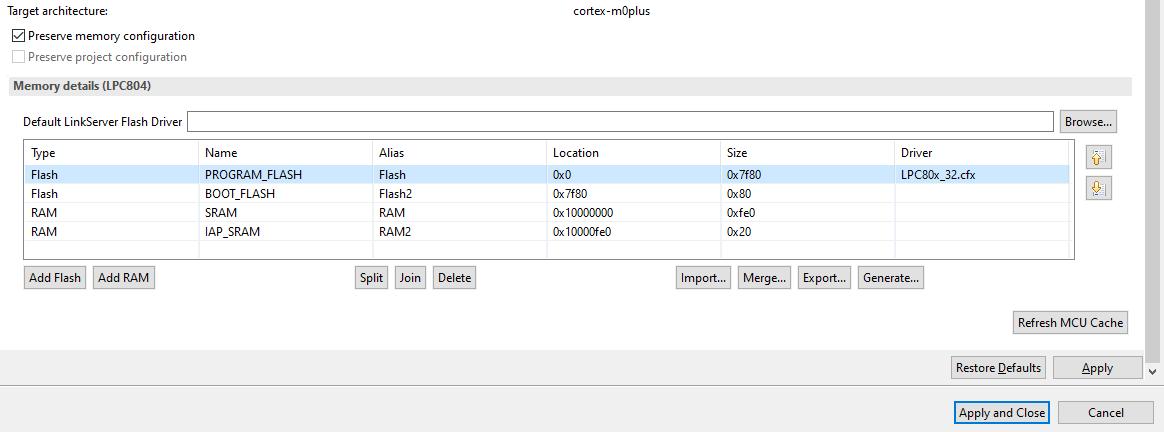Click the Location column header

tap(633, 153)
